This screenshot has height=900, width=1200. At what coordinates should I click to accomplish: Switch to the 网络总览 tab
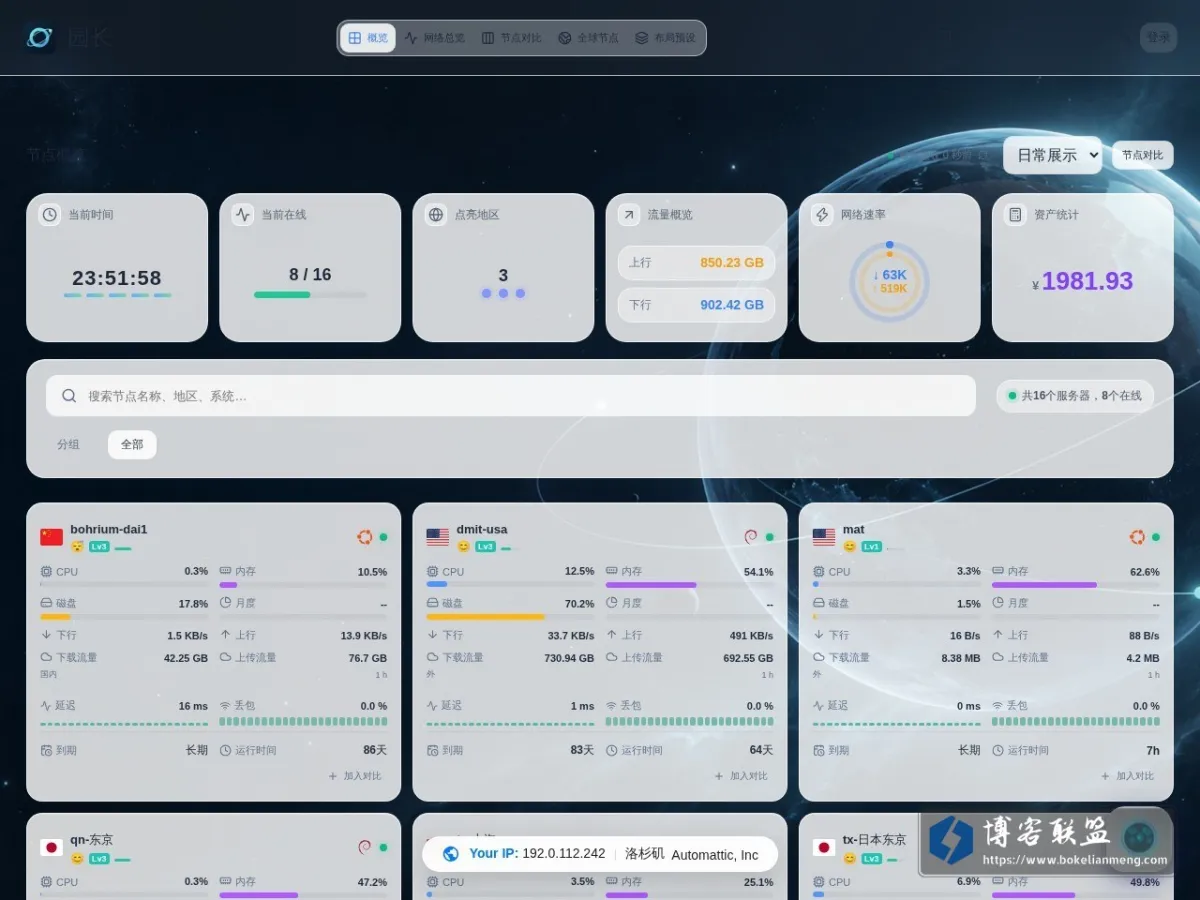435,38
